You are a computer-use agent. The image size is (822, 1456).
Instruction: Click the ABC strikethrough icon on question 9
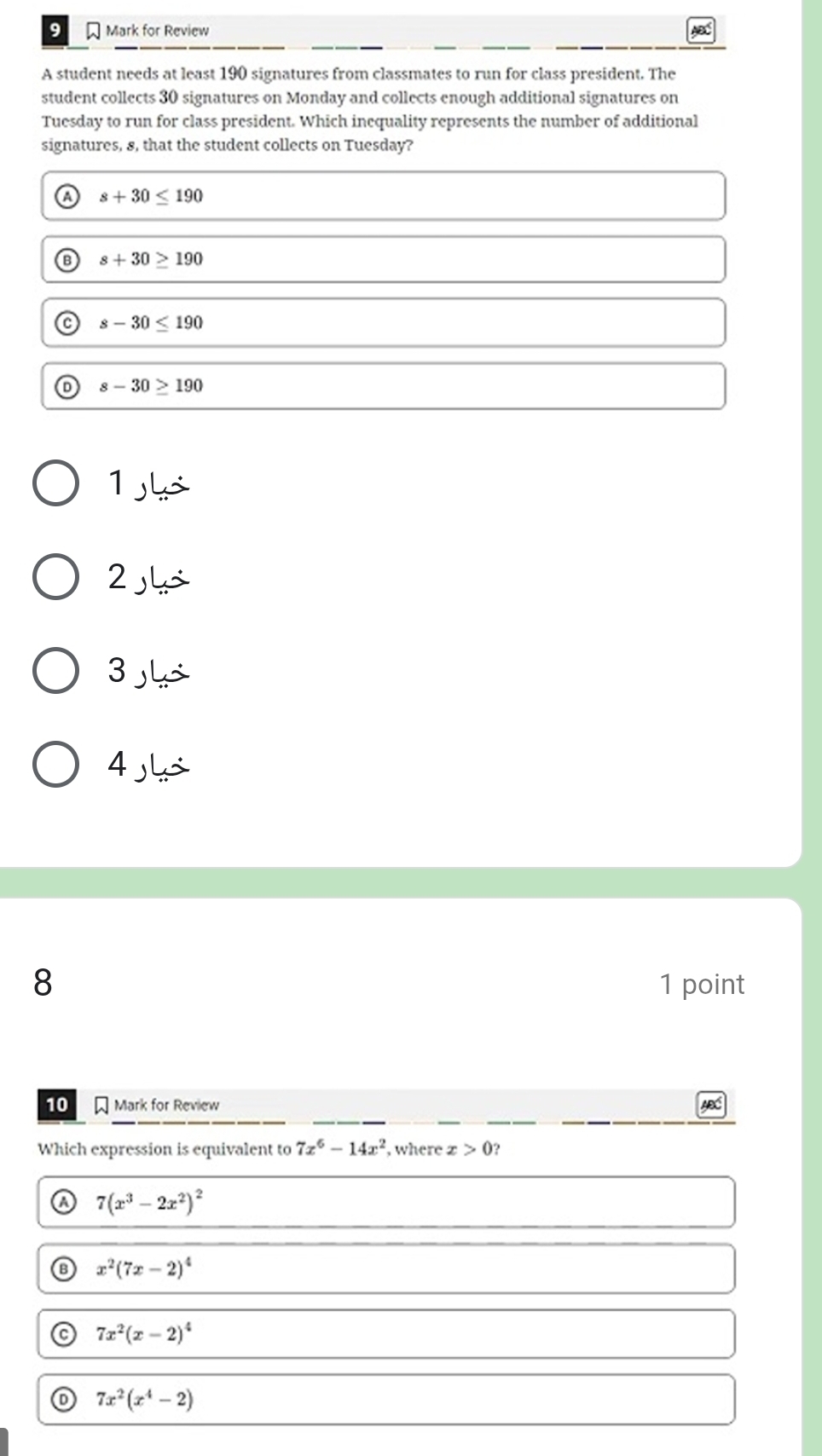point(701,31)
